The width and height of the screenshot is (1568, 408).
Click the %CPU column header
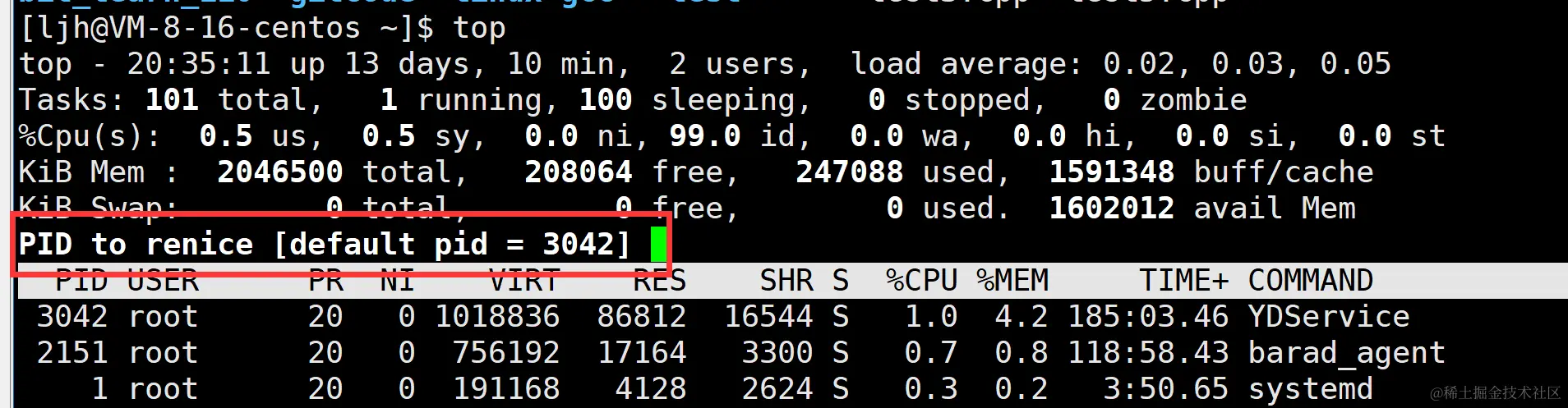click(921, 281)
